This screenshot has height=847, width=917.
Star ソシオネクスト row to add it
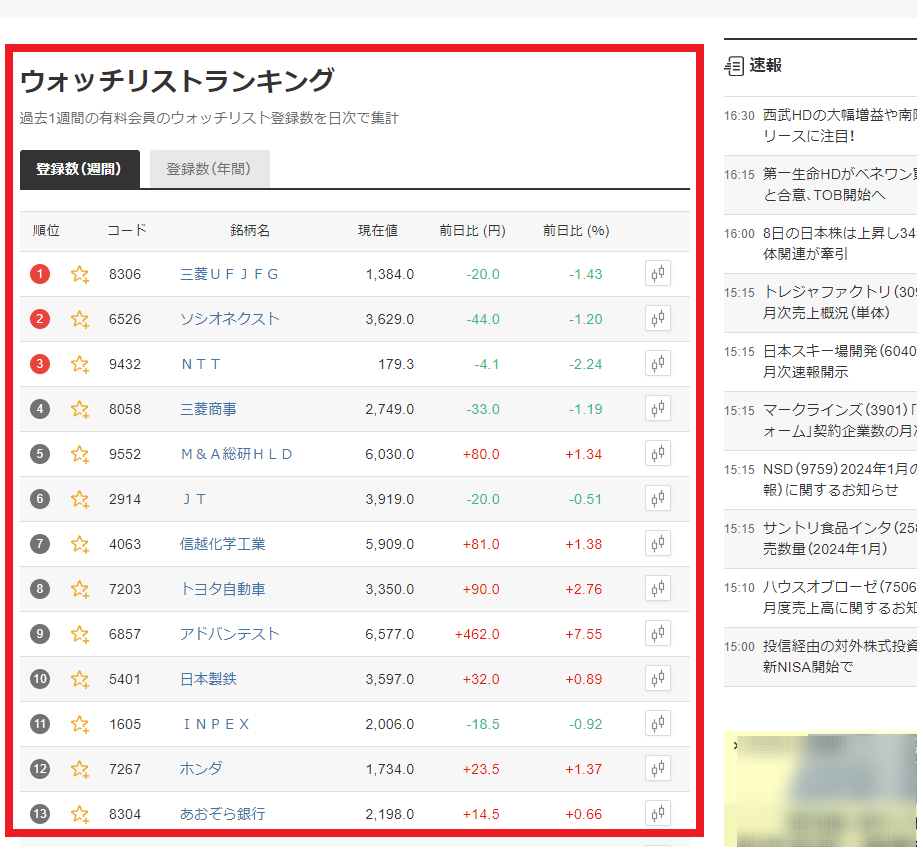tap(80, 319)
